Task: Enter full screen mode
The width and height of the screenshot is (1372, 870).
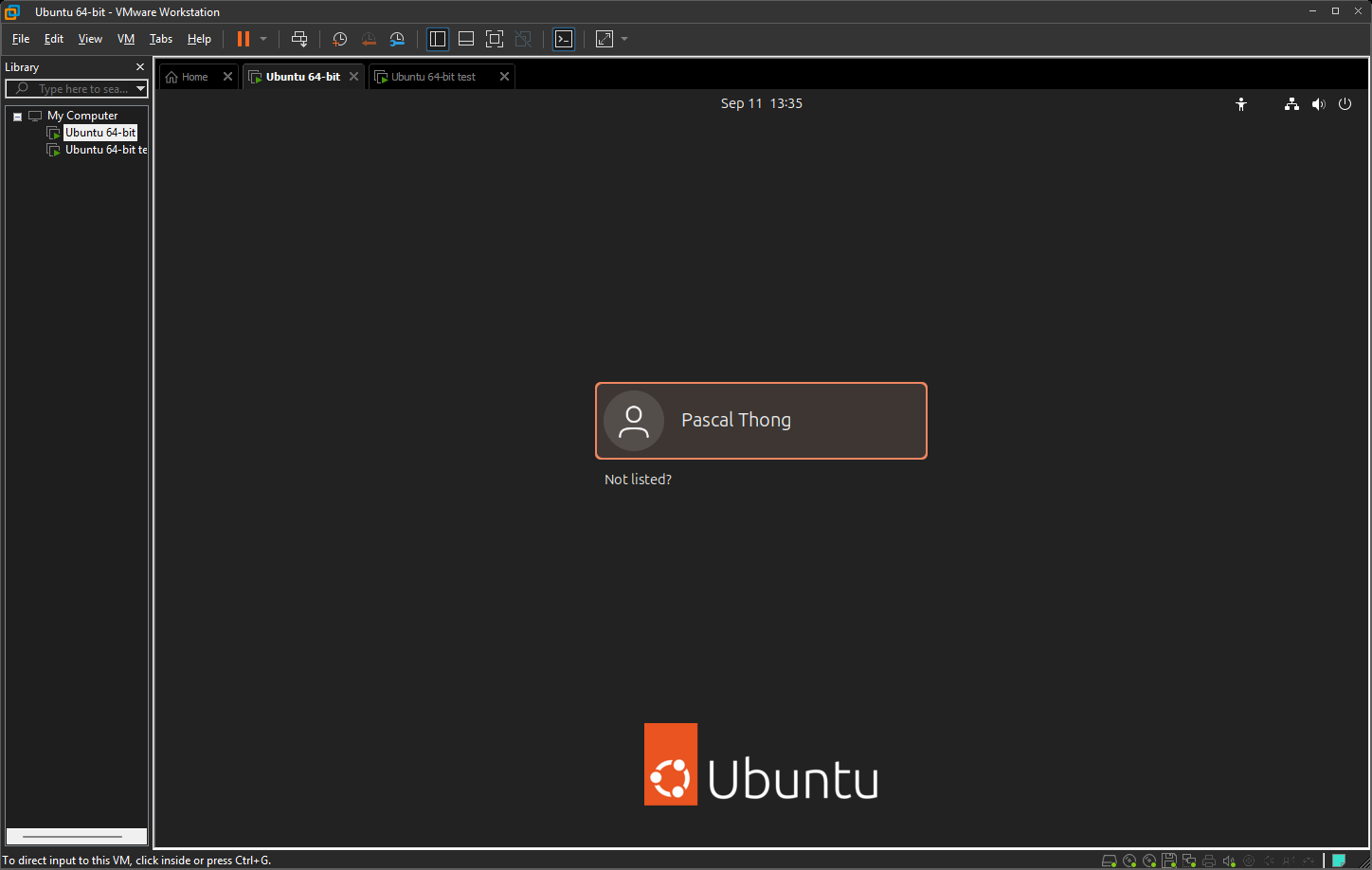Action: (495, 39)
